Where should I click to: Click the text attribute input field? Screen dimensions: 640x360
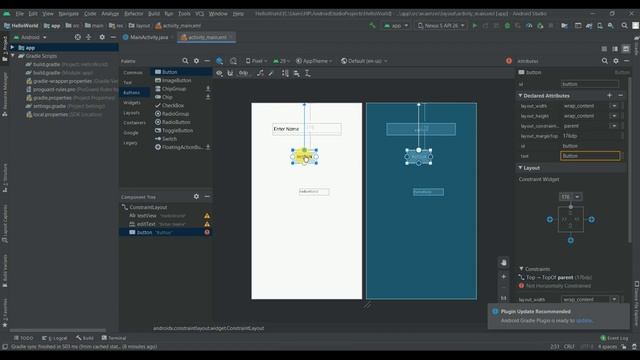(590, 156)
